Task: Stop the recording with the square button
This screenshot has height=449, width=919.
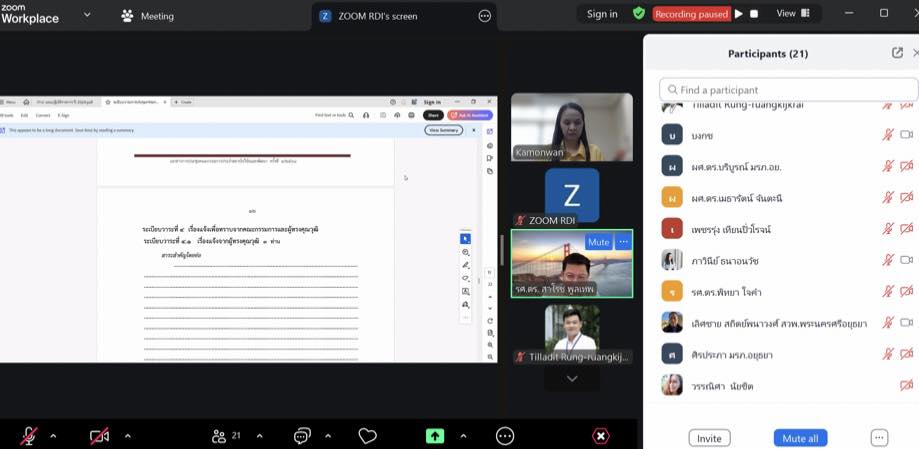Action: [754, 14]
